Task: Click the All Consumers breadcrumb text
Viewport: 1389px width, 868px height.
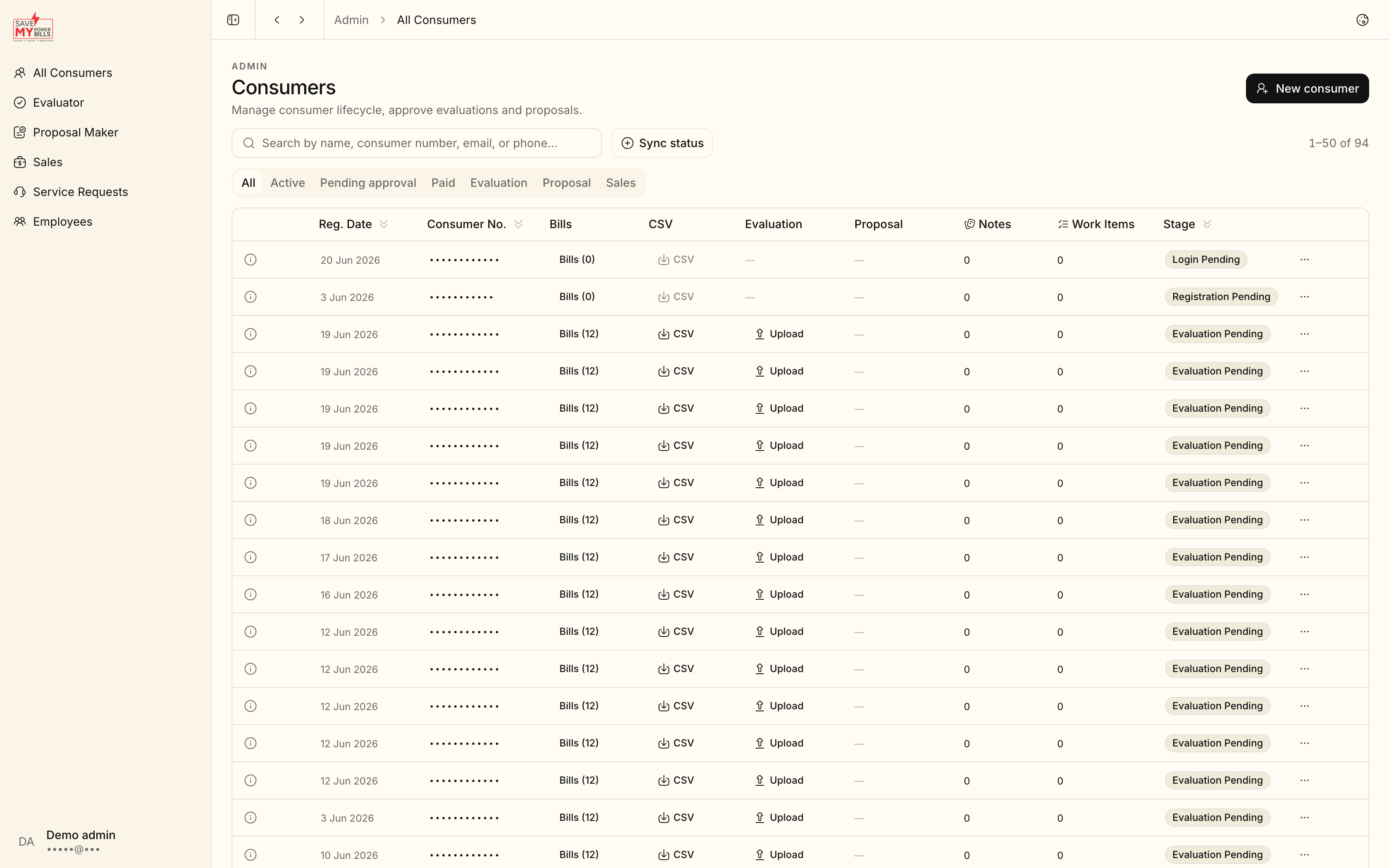Action: click(x=436, y=20)
